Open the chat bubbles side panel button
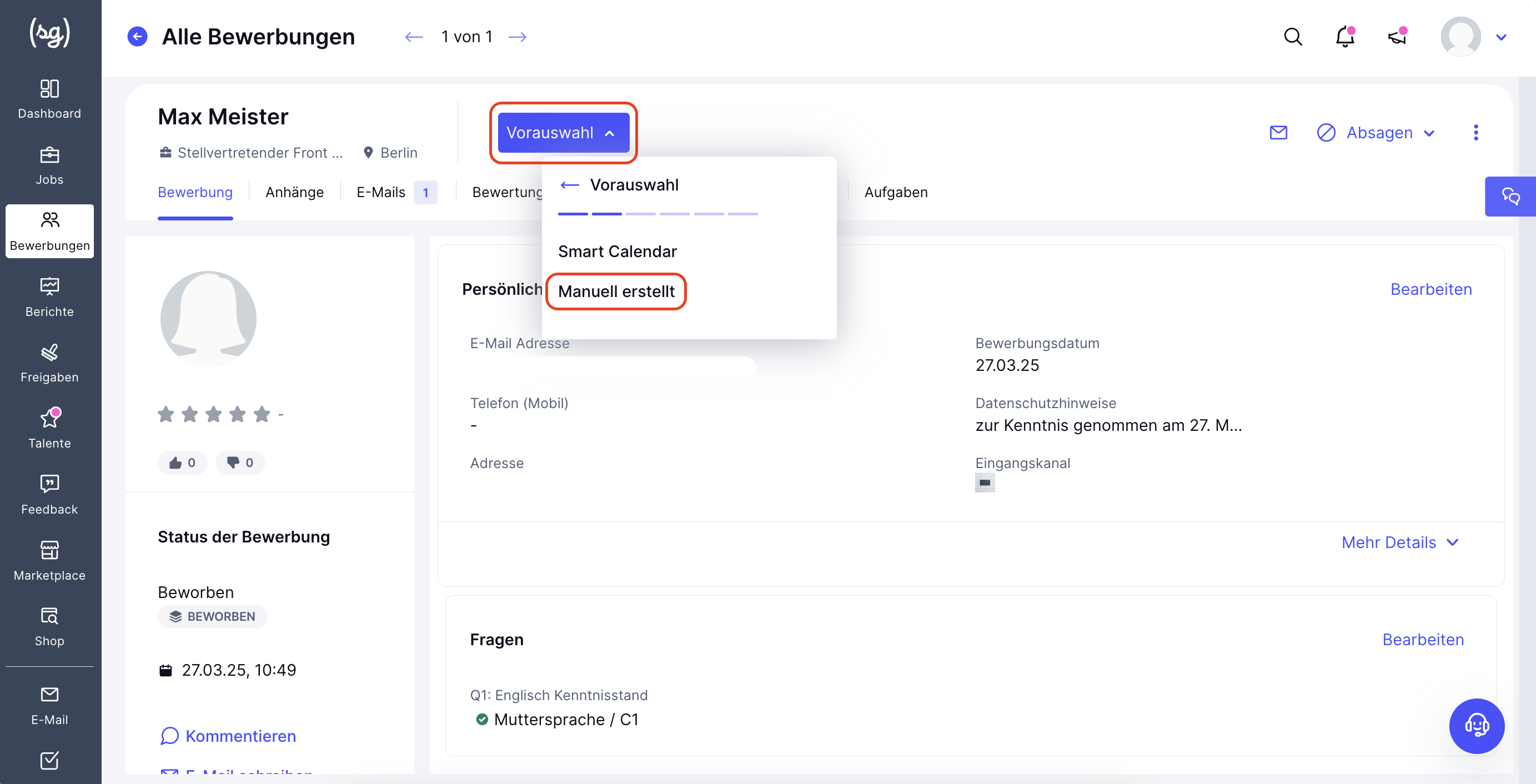The width and height of the screenshot is (1536, 784). tap(1510, 196)
